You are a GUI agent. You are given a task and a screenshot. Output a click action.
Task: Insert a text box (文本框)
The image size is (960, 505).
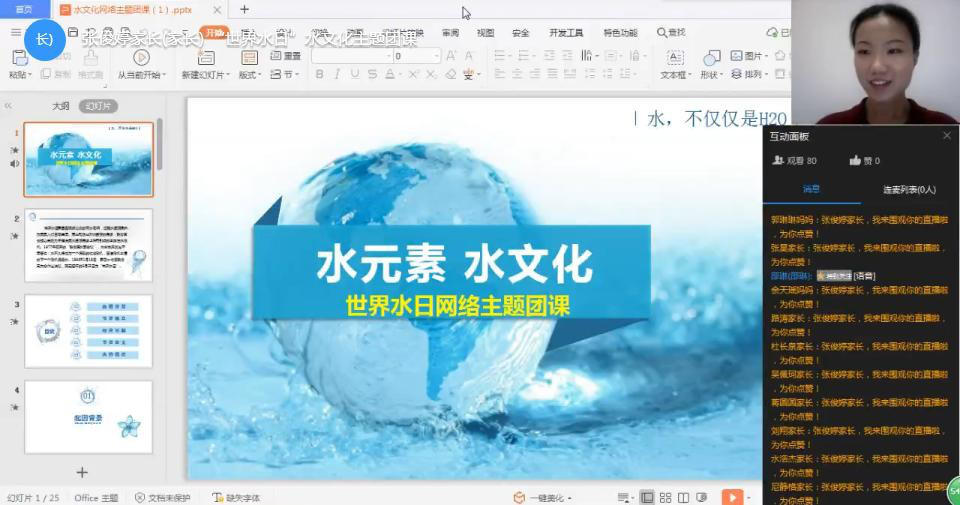(x=675, y=58)
